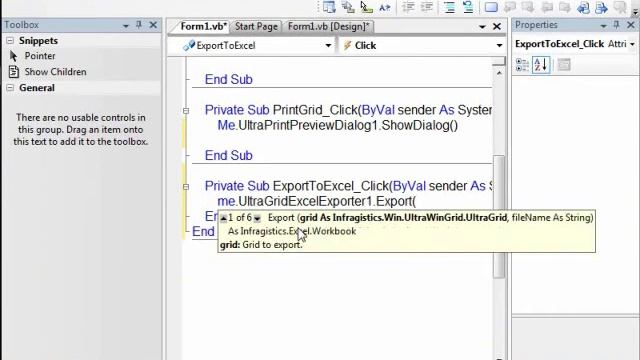Collapse the ExportToExcel_Click sub outline

coord(186,187)
